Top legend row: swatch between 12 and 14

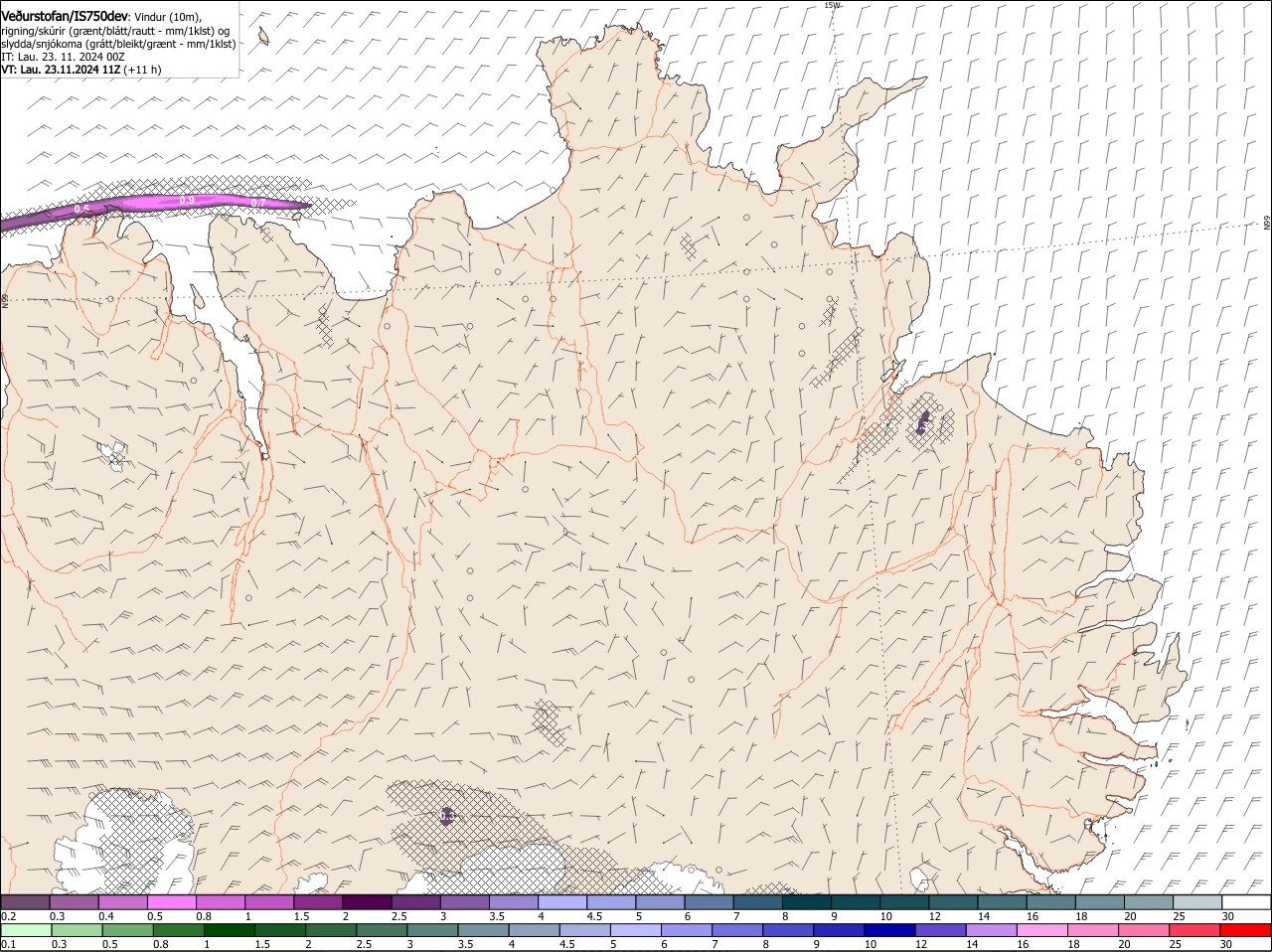(954, 901)
